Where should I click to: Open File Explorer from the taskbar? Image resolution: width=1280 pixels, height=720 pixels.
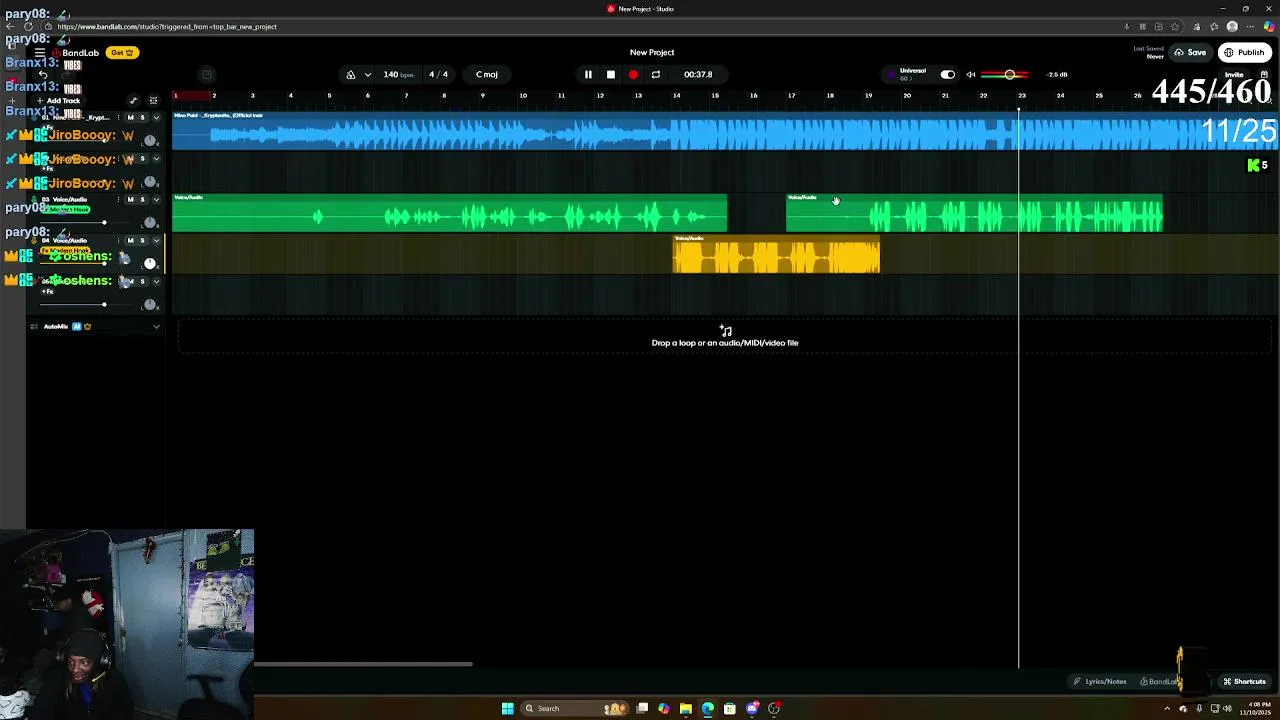[685, 709]
